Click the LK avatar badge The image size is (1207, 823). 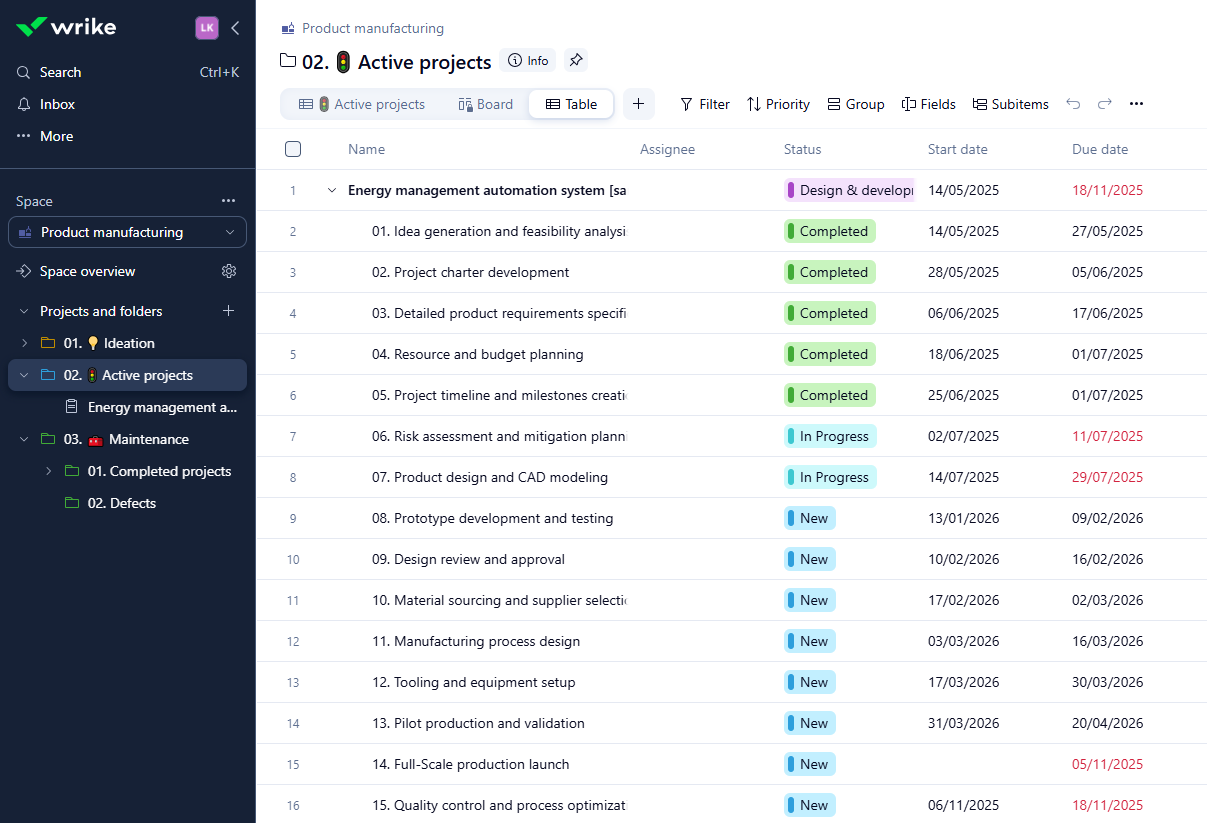click(207, 28)
